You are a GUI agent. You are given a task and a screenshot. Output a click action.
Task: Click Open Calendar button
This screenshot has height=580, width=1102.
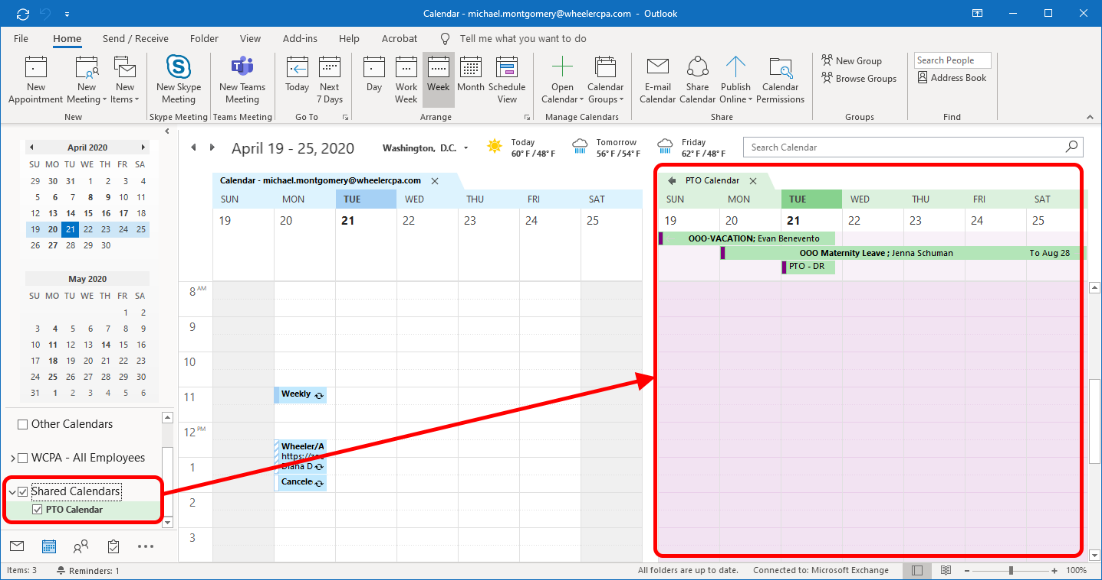(x=562, y=80)
